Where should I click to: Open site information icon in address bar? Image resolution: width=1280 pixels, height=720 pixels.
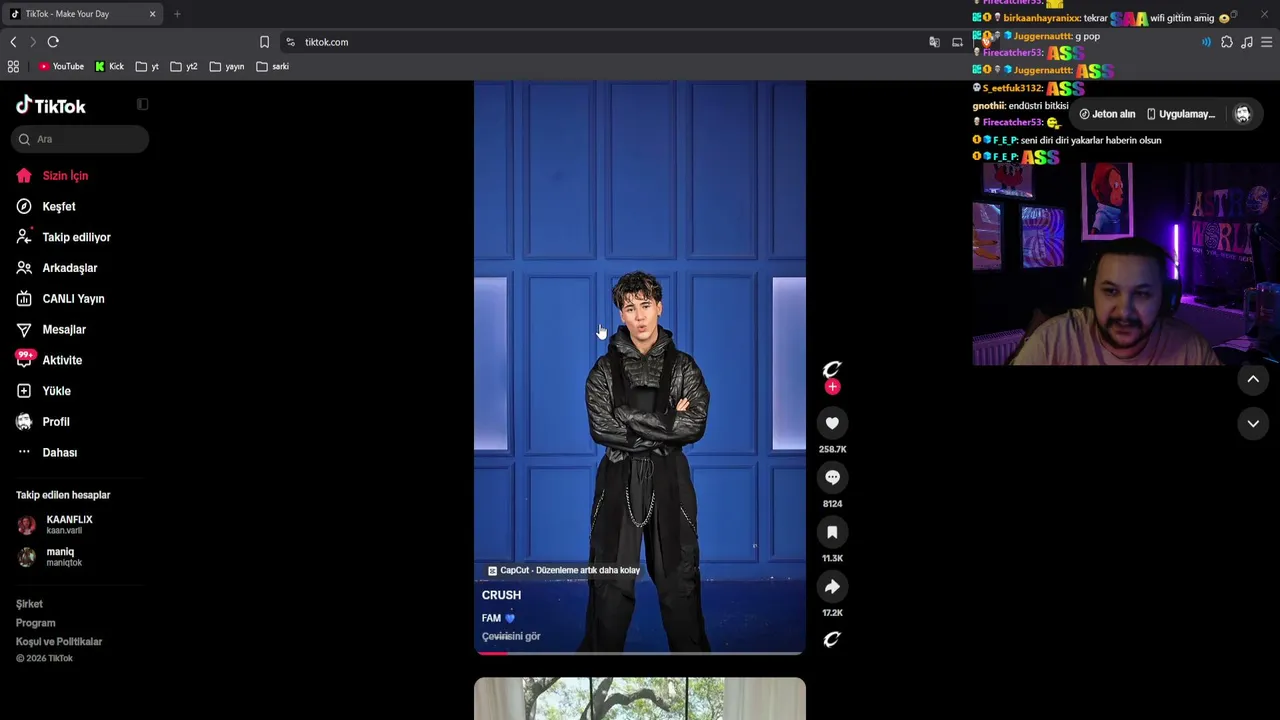[290, 42]
